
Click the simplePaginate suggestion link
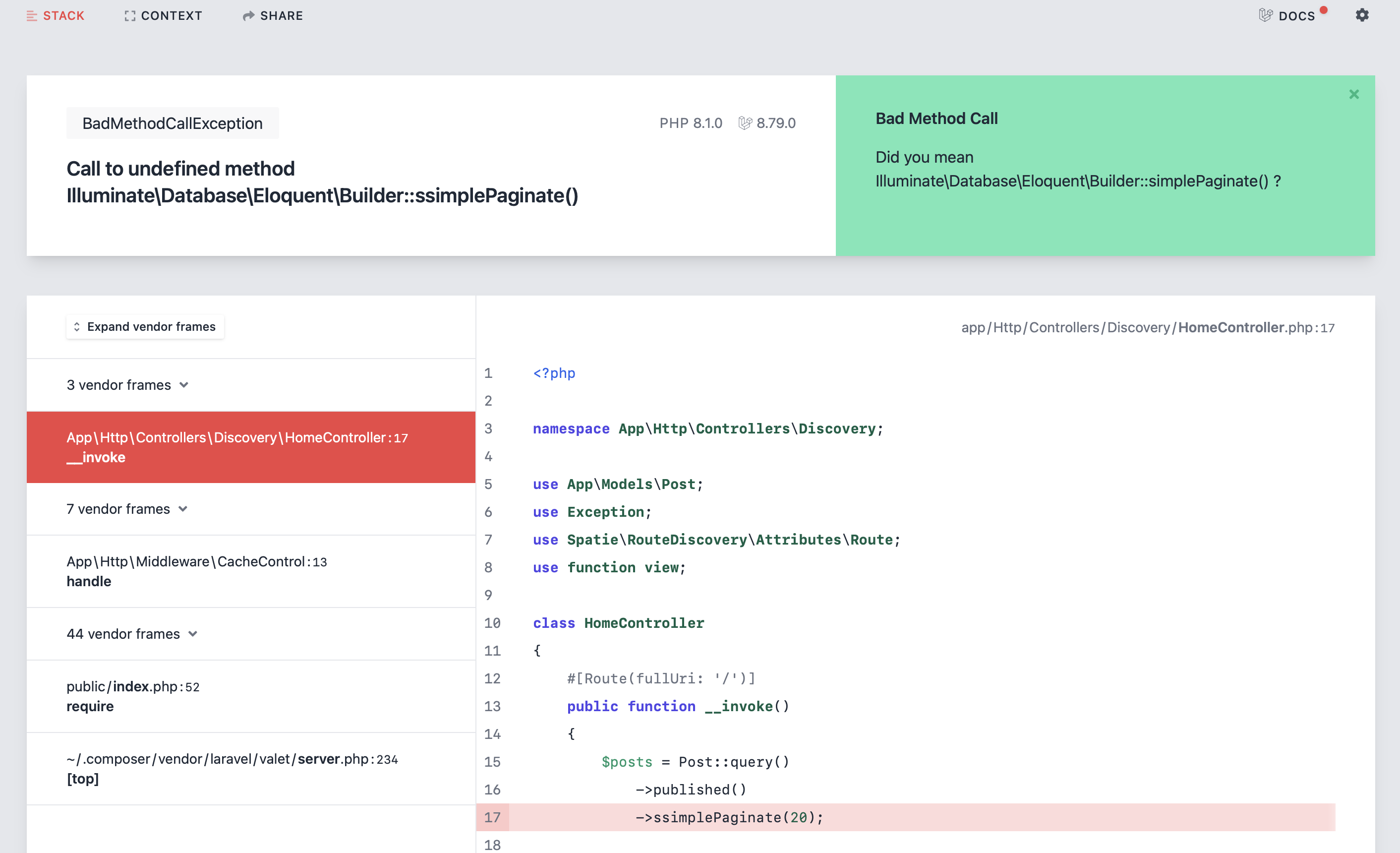click(1074, 180)
